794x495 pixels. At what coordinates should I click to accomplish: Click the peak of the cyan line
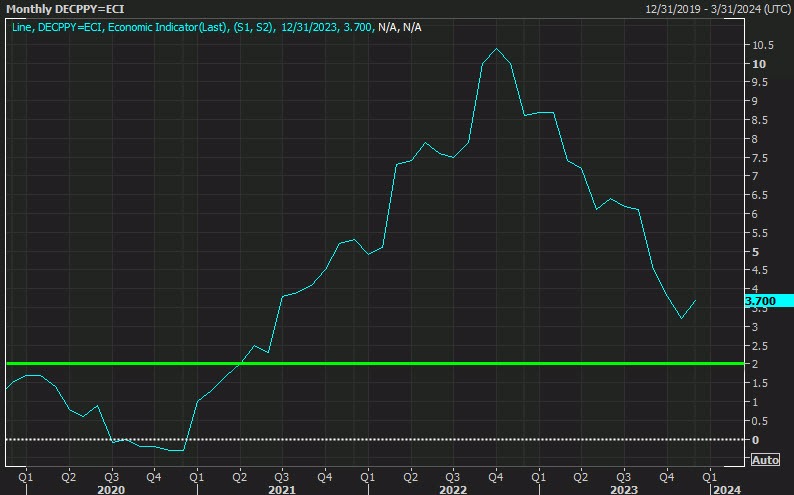pyautogui.click(x=496, y=48)
